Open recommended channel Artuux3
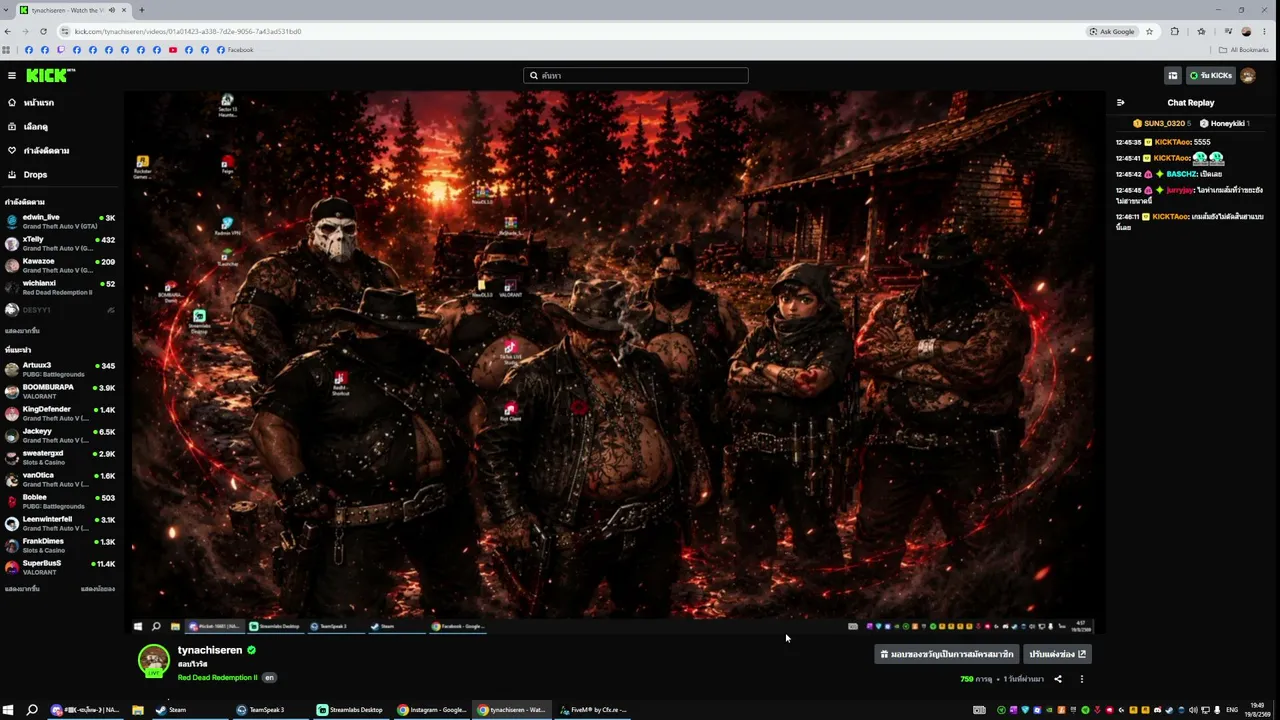Viewport: 1280px width, 720px height. pos(60,369)
